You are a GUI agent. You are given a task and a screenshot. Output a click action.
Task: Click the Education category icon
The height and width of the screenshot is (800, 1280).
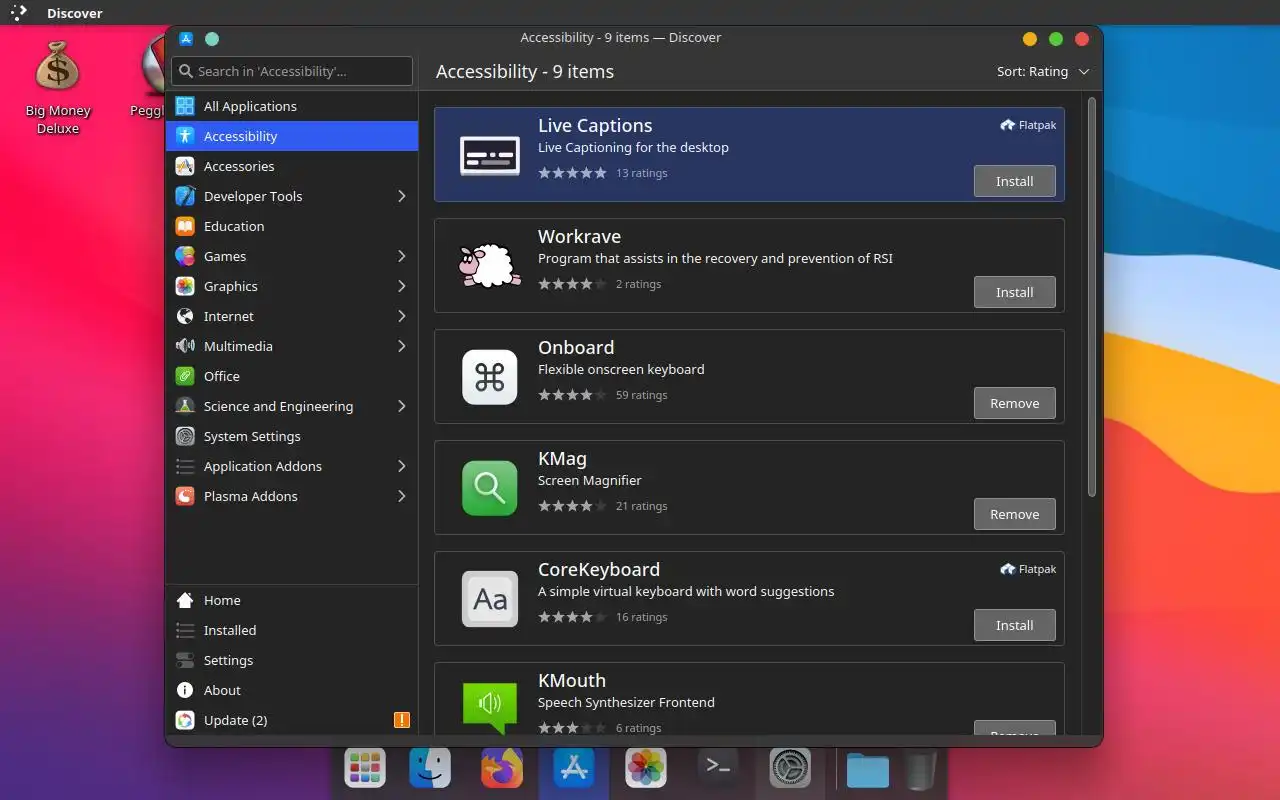184,226
